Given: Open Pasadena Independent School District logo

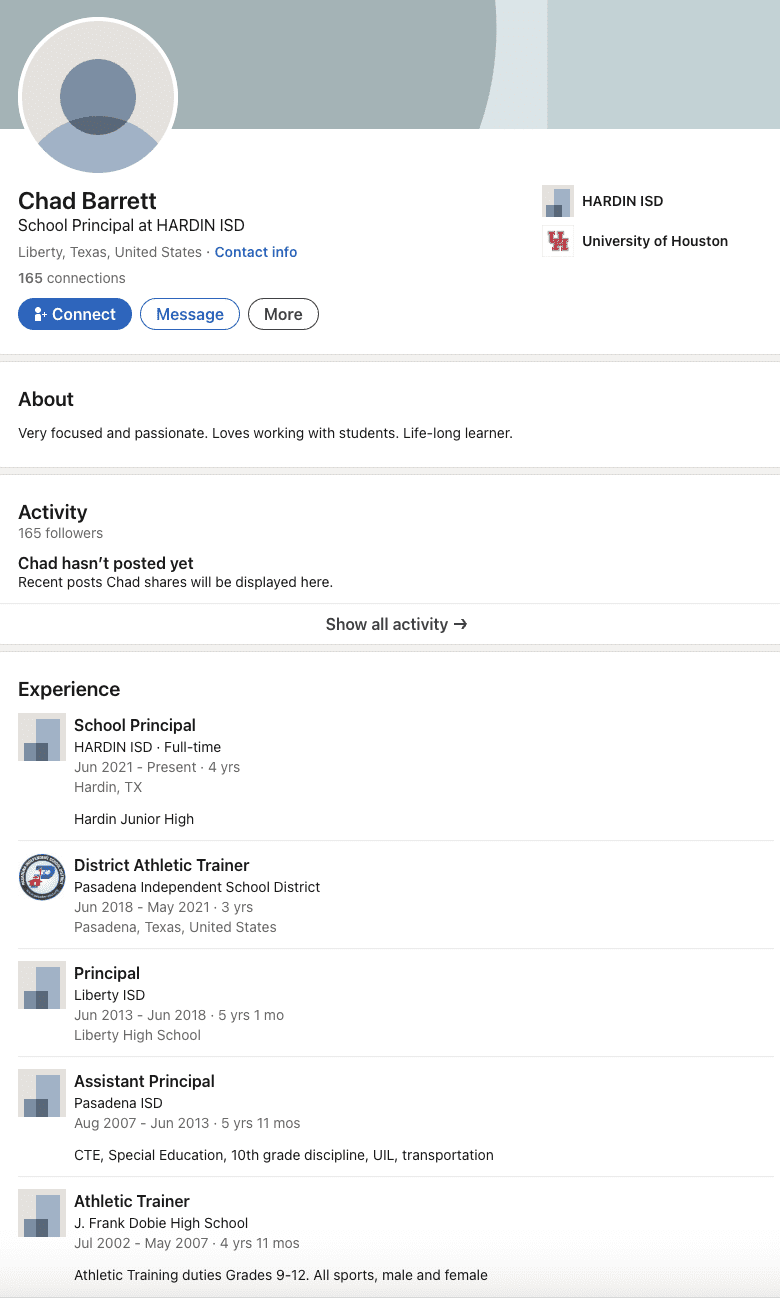Looking at the screenshot, I should (42, 877).
